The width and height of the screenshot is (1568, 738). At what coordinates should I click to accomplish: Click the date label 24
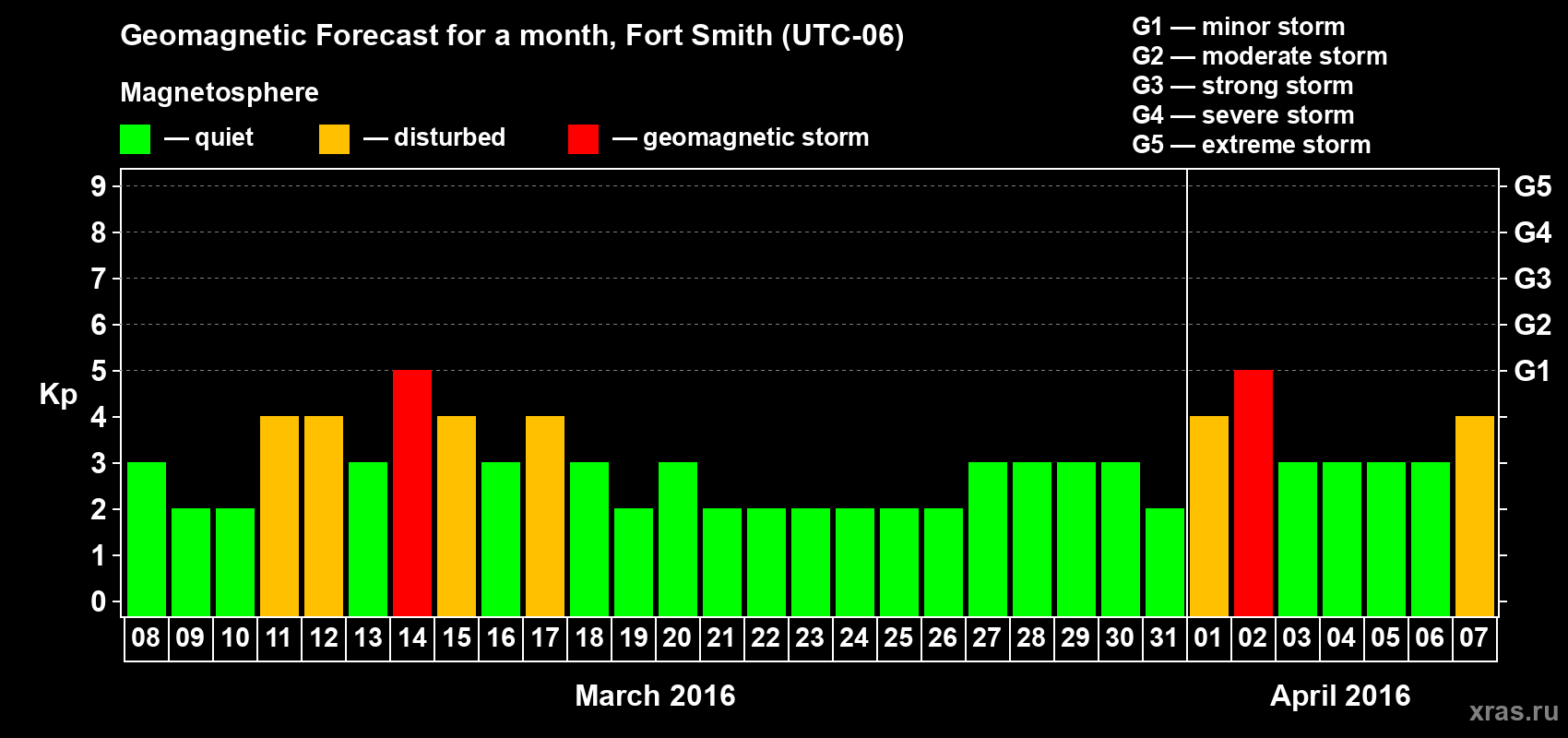pos(854,638)
